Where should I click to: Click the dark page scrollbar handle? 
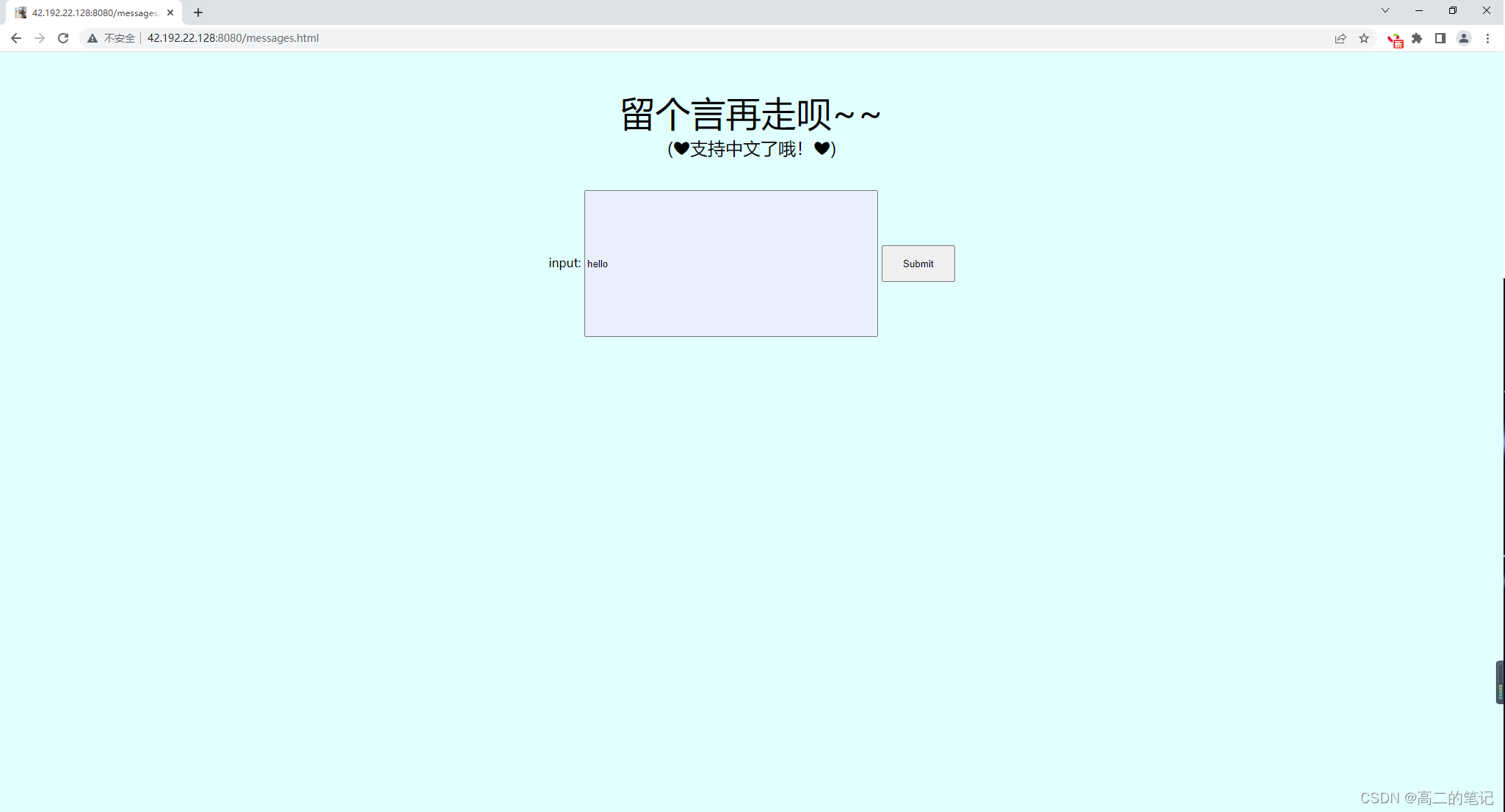[1500, 682]
